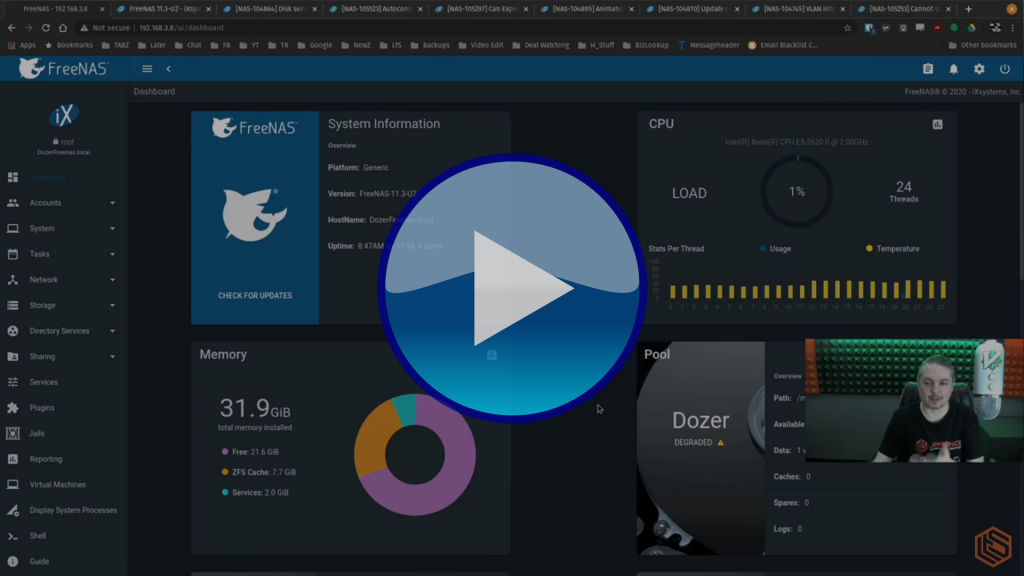Click the System laptop icon in sidebar
This screenshot has height=576, width=1024.
[13, 229]
